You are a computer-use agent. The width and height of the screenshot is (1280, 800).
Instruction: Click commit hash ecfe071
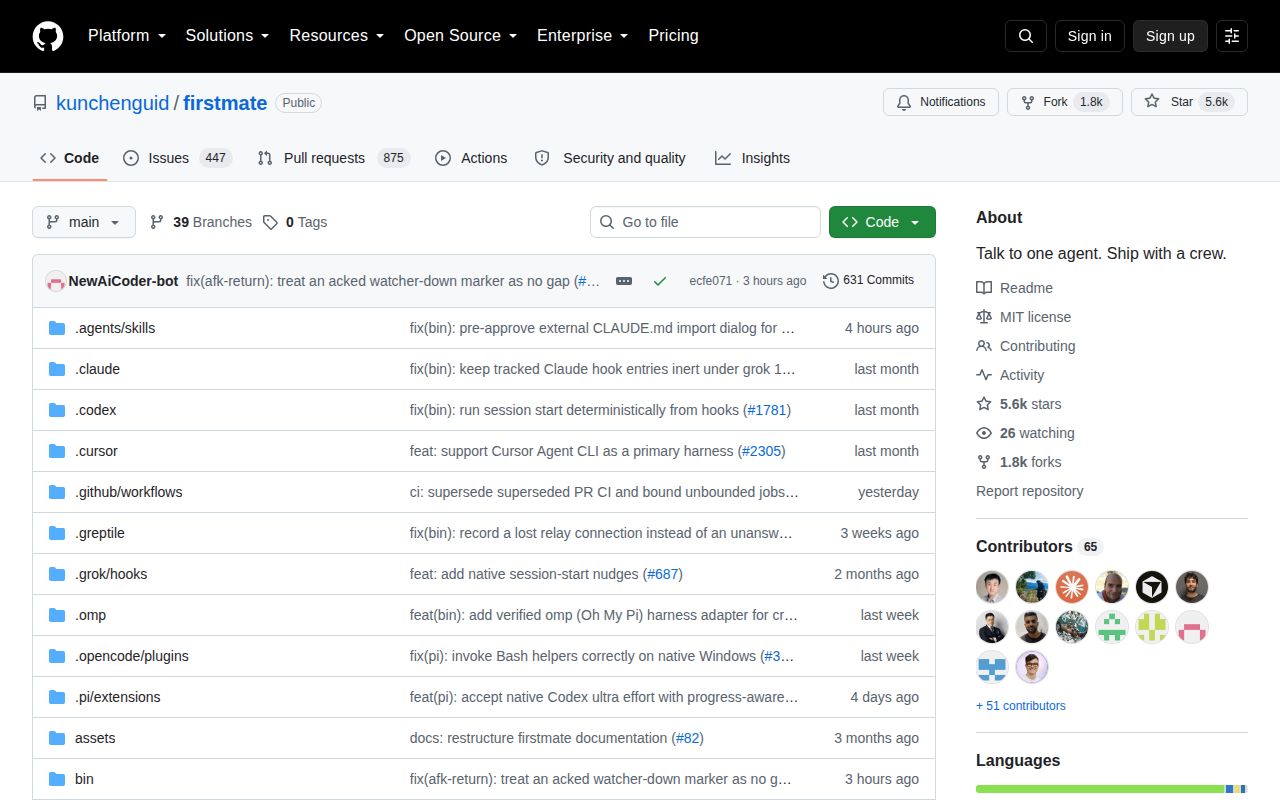[x=710, y=281]
